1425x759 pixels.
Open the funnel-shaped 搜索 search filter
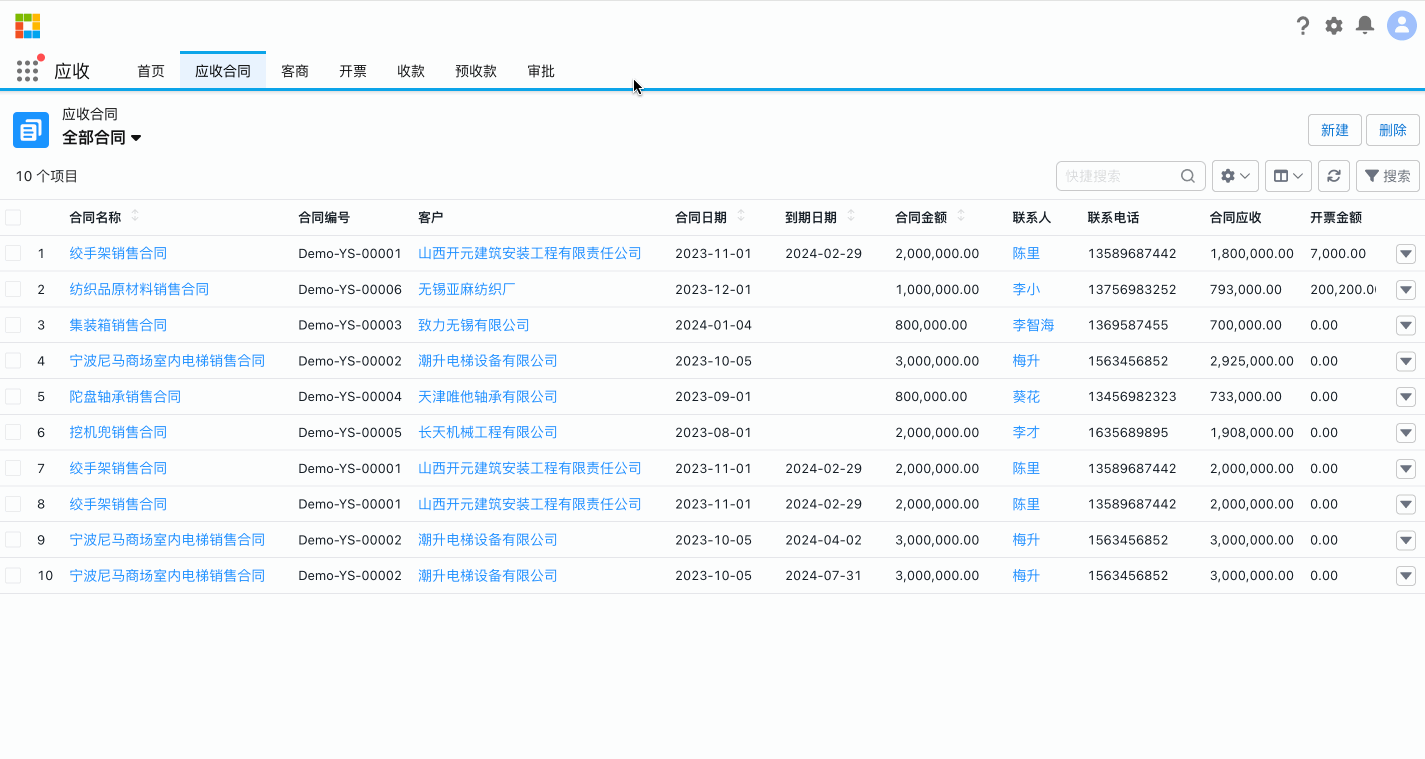click(x=1388, y=176)
